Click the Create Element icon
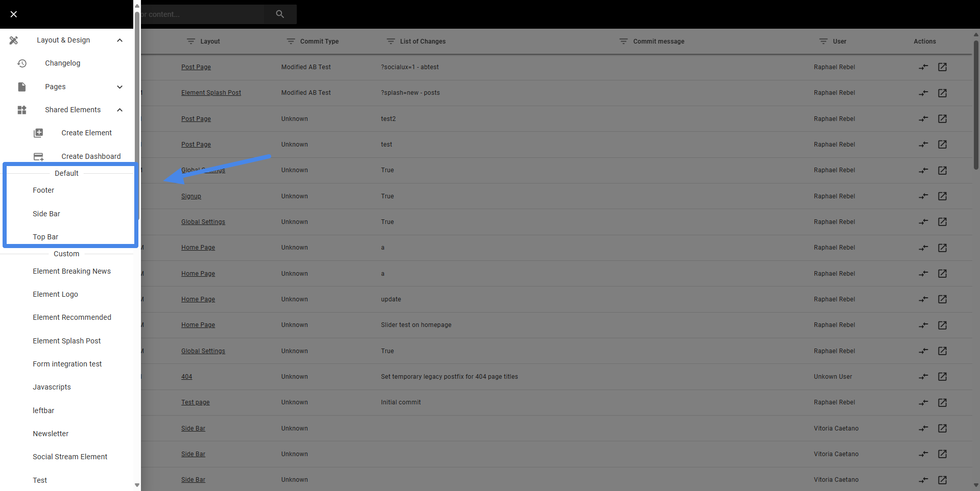This screenshot has height=491, width=980. (38, 133)
